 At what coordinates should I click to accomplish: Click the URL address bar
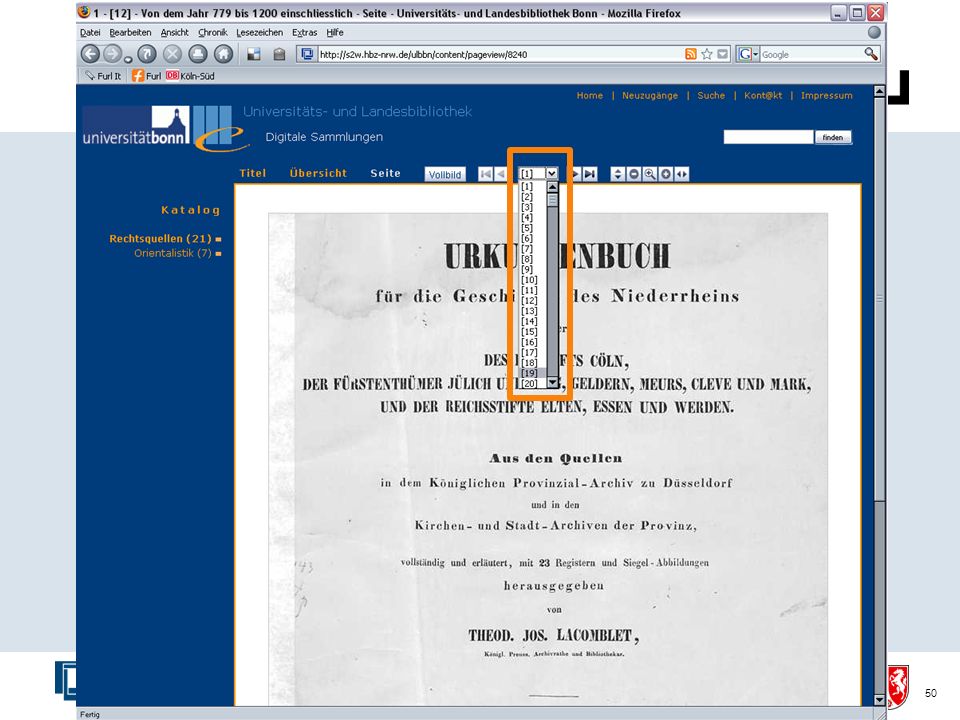point(500,54)
